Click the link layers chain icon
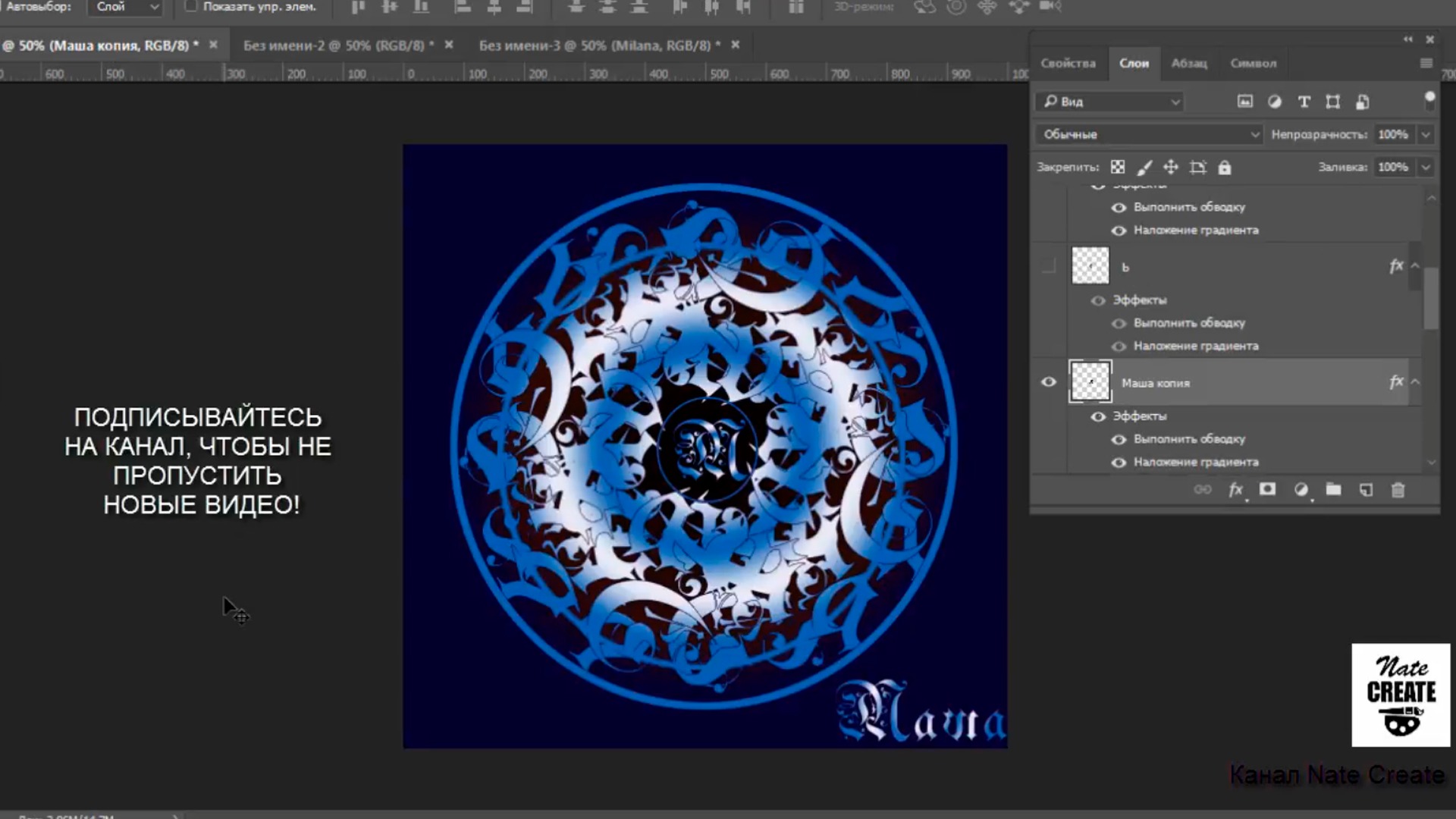This screenshot has height=819, width=1456. click(x=1203, y=490)
